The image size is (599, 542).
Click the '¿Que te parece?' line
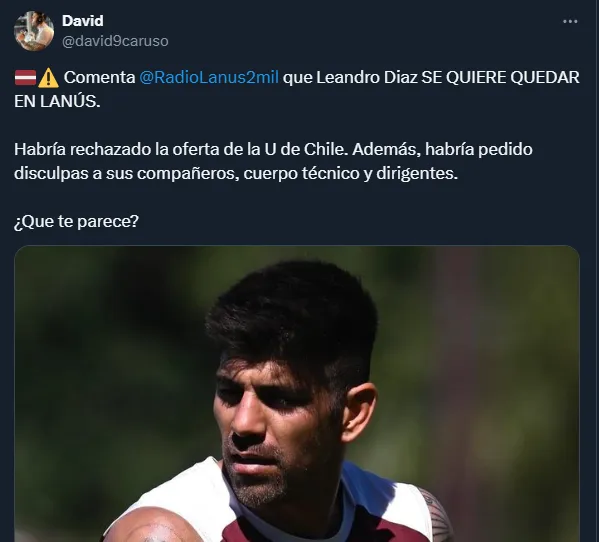[x=76, y=222]
